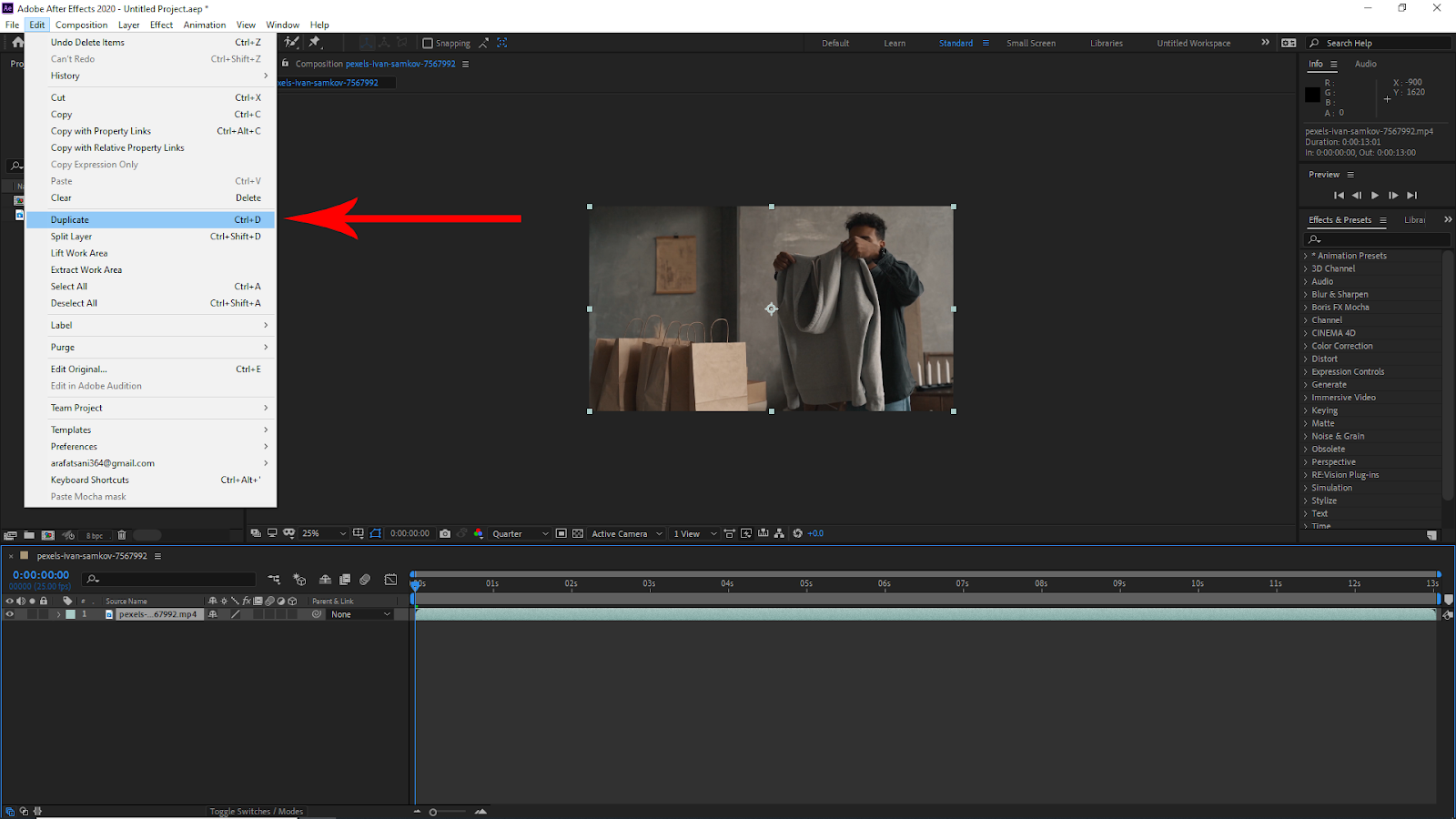Take a snapshot with the camera icon
This screenshot has height=819, width=1456.
tap(445, 534)
